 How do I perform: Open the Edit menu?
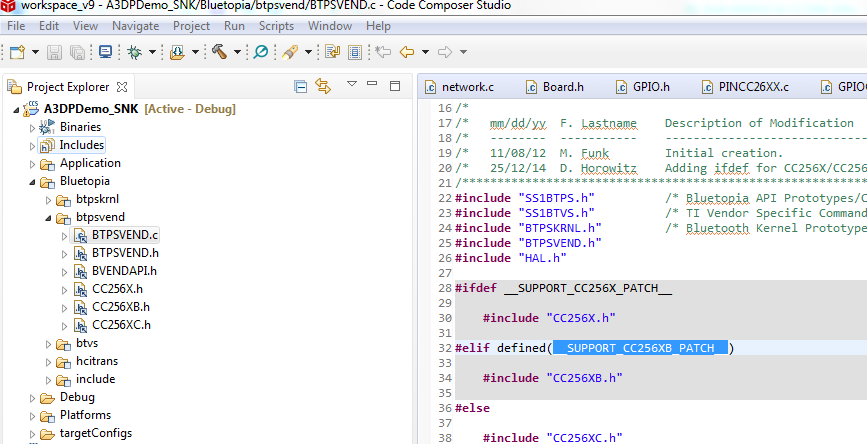point(49,26)
